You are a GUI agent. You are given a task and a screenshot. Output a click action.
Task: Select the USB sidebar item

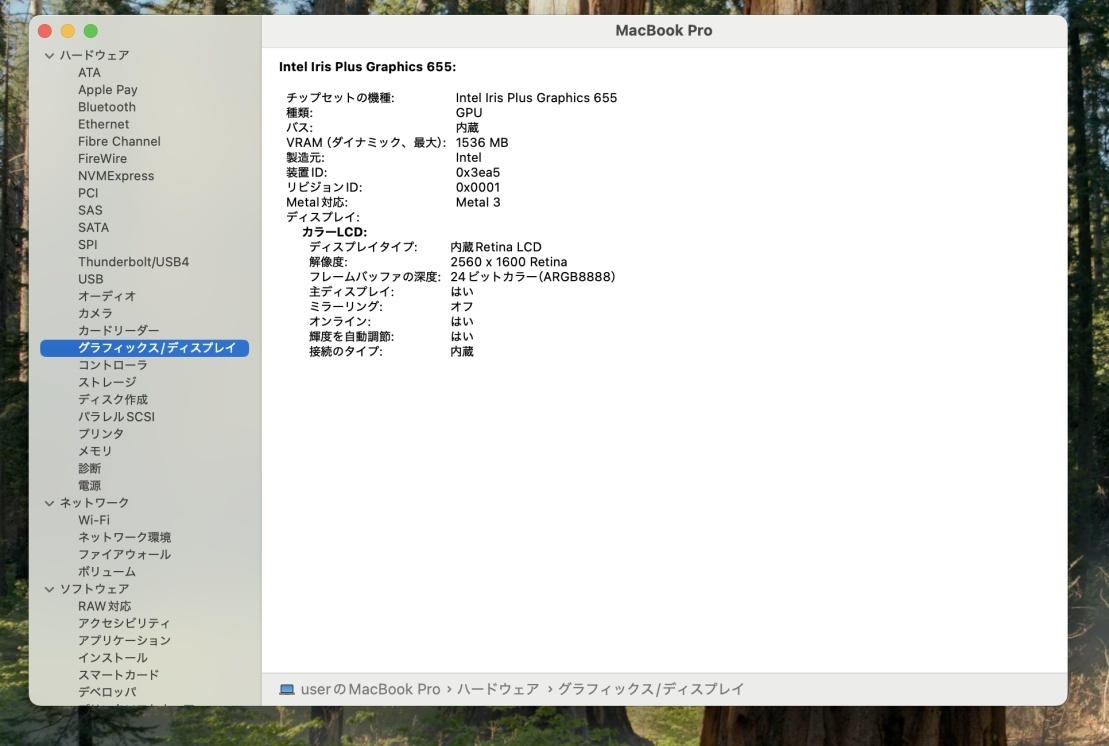coord(91,279)
